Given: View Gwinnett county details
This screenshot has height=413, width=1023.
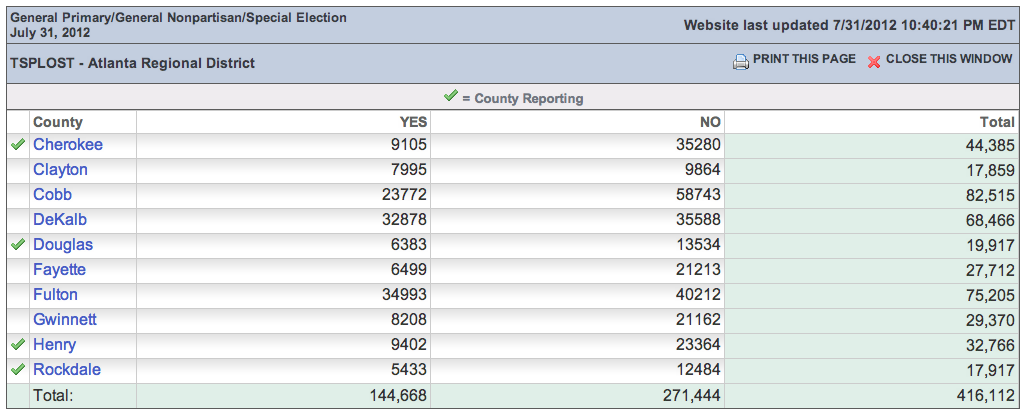Looking at the screenshot, I should [x=65, y=320].
